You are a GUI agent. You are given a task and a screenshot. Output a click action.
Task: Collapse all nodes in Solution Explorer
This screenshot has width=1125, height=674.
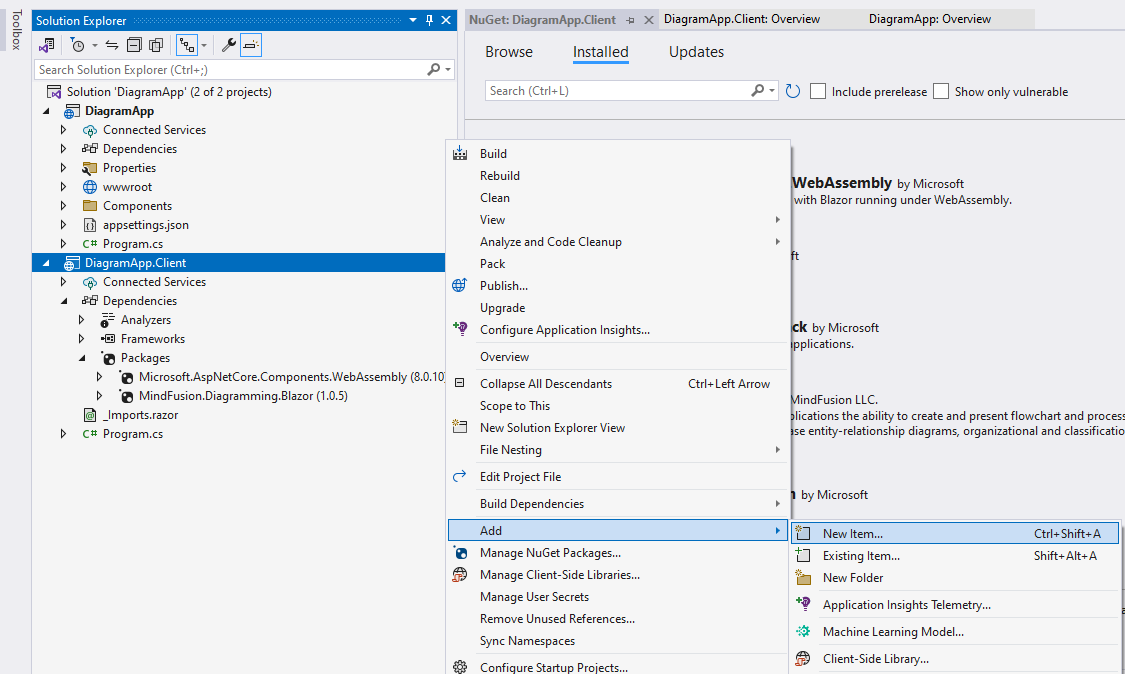(x=134, y=45)
